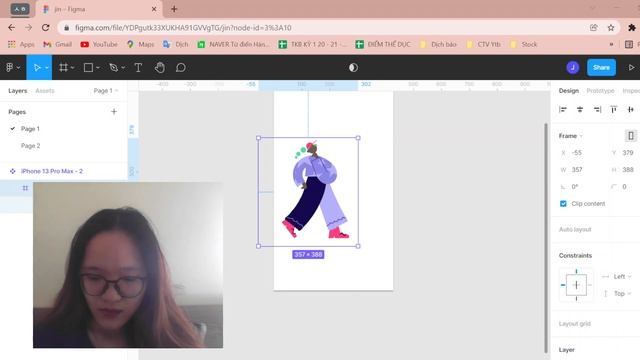
Task: Select Page 2 in the pages list
Action: (x=31, y=146)
